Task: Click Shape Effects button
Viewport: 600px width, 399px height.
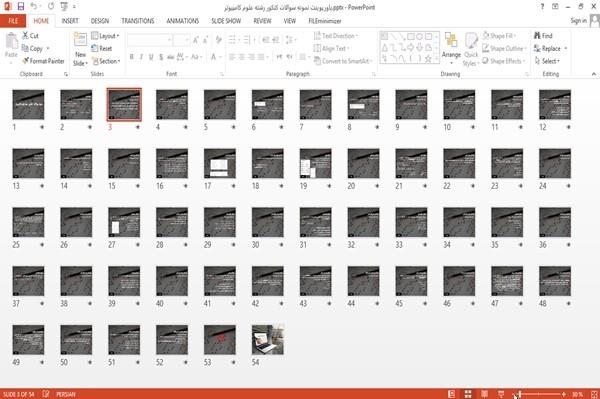Action: pyautogui.click(x=504, y=61)
